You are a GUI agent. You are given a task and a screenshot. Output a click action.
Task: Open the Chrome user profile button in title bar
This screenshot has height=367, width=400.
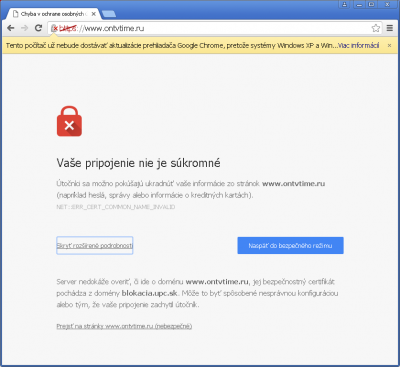344,5
